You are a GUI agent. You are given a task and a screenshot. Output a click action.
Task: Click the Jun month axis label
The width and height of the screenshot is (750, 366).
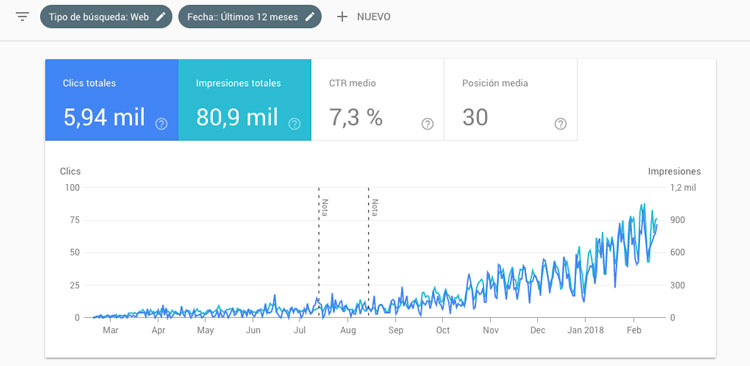coord(253,330)
